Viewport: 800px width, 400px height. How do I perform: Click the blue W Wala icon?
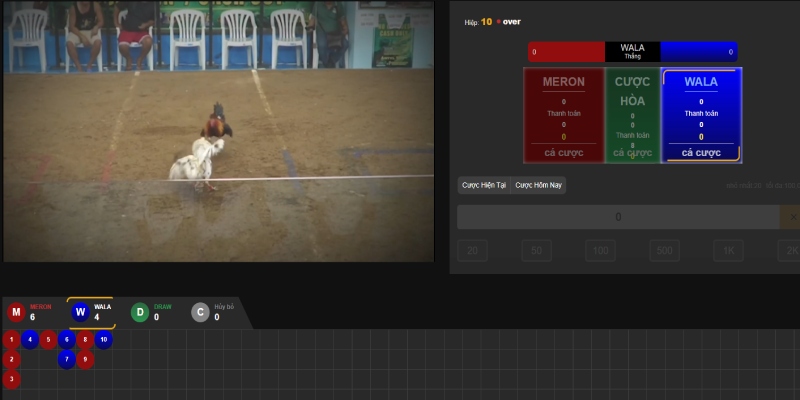(81, 312)
